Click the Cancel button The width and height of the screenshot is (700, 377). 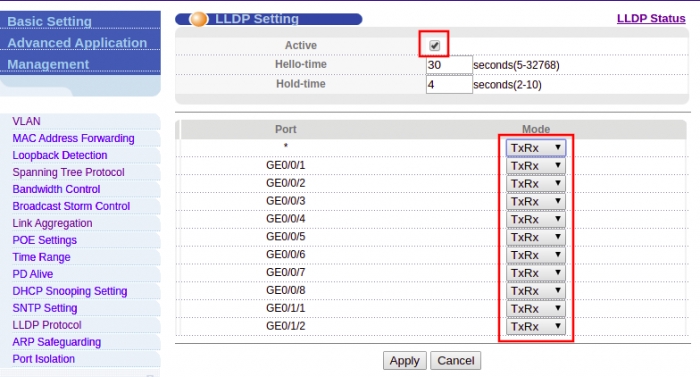[x=455, y=360]
